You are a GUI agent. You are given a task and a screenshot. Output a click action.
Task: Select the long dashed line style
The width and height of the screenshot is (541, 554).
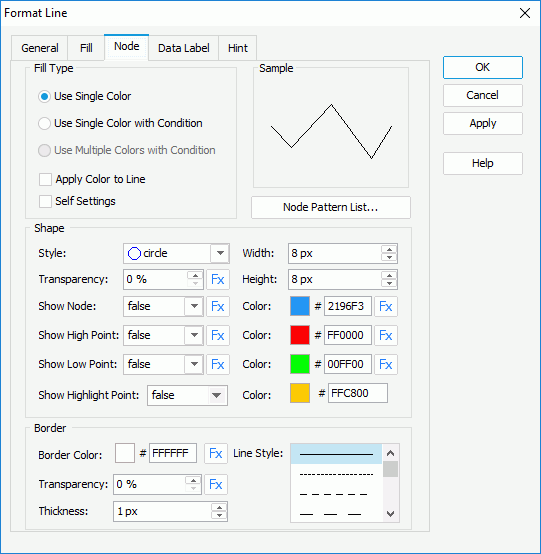coord(336,514)
